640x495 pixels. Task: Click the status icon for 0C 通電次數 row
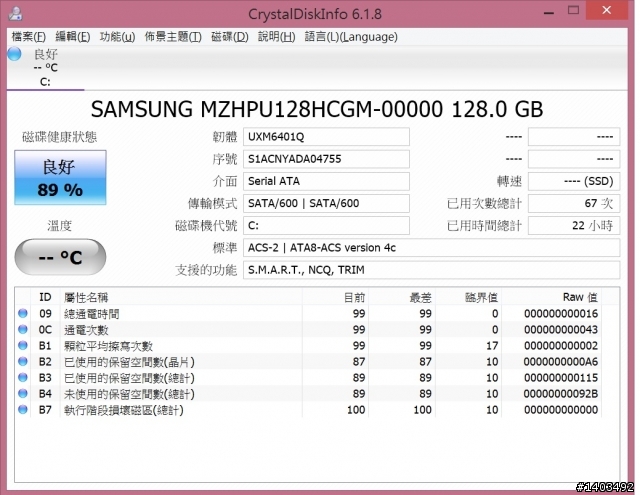tap(23, 329)
